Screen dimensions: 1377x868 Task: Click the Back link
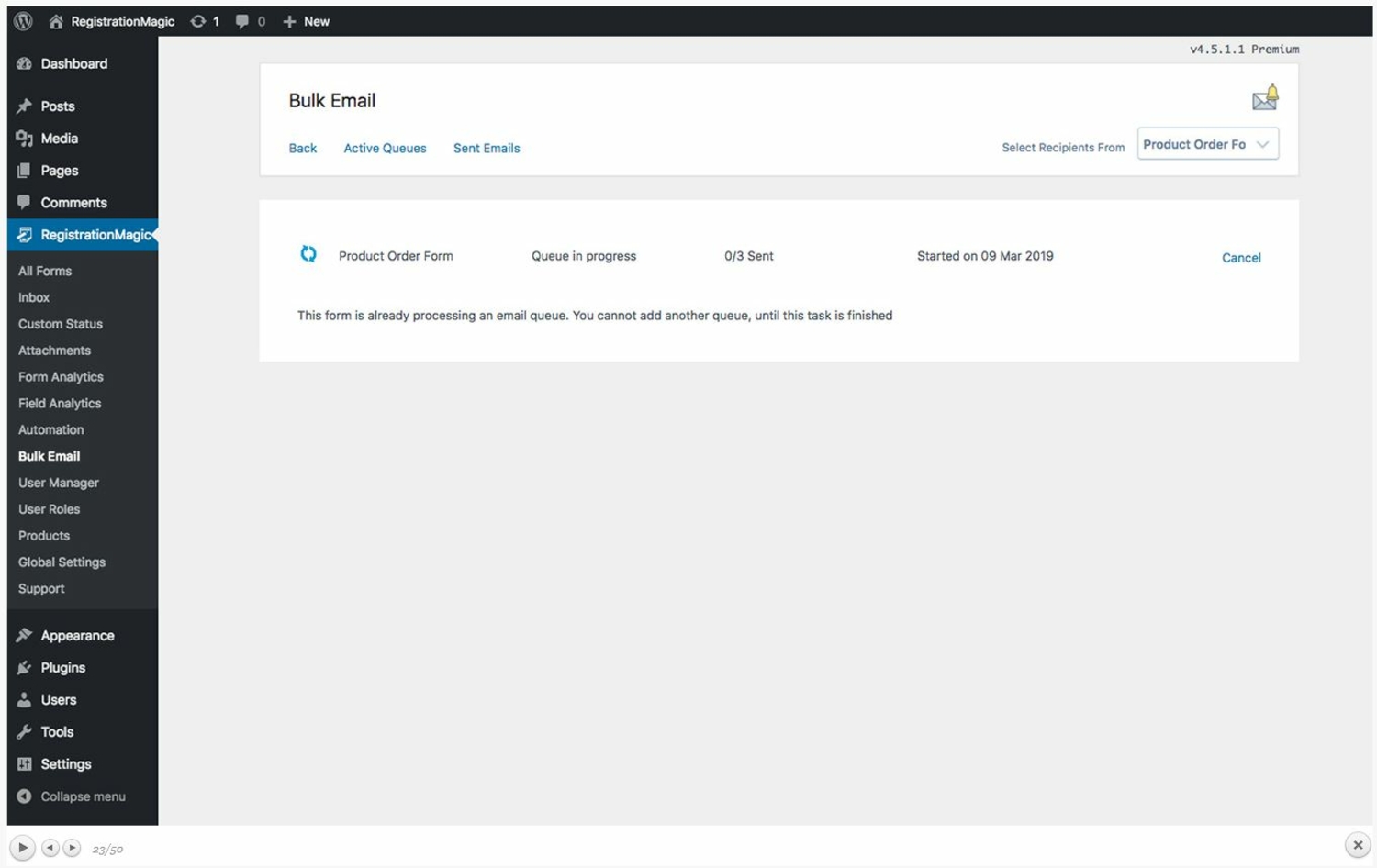[303, 148]
